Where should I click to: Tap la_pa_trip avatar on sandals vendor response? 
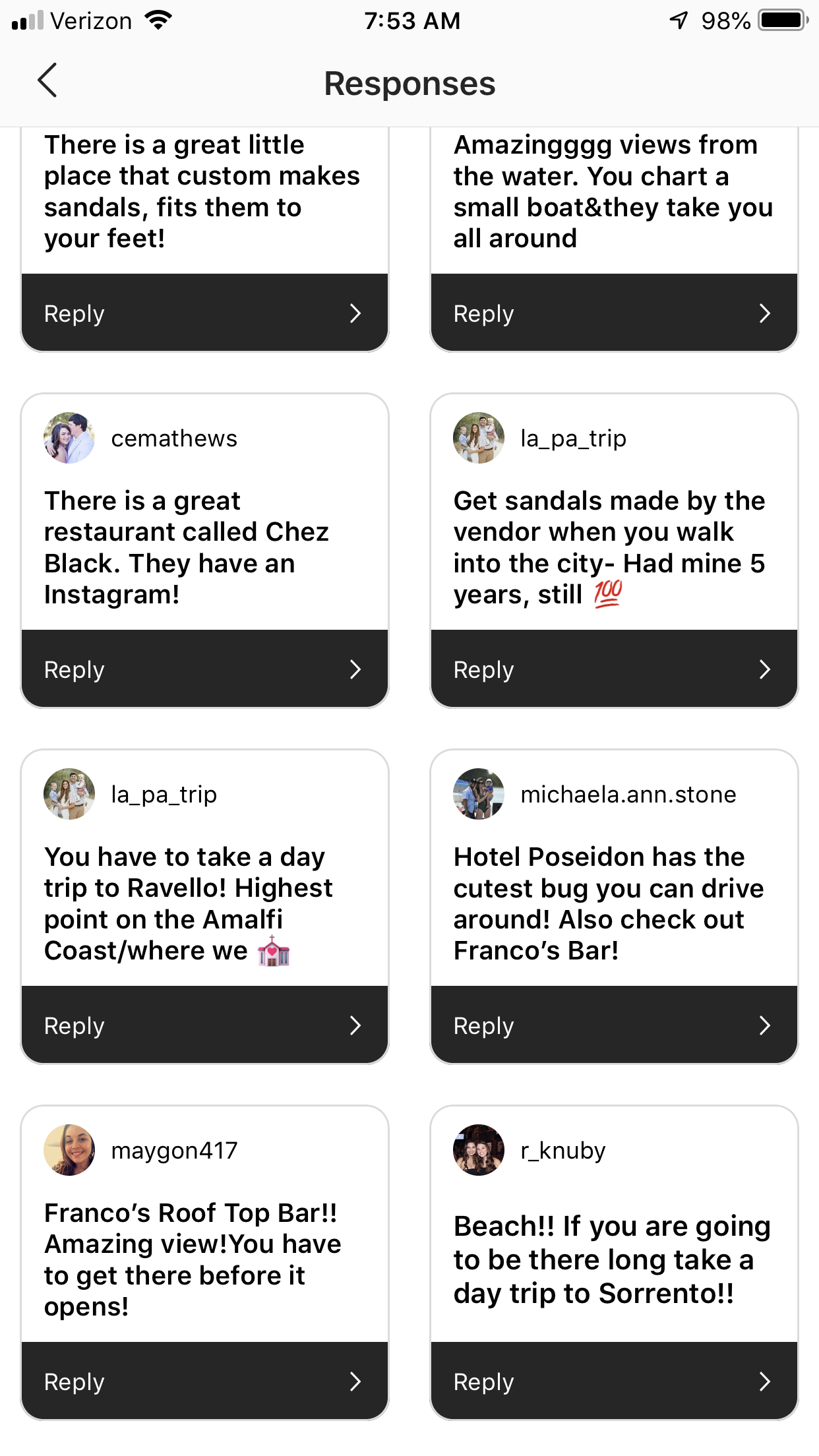pyautogui.click(x=479, y=438)
